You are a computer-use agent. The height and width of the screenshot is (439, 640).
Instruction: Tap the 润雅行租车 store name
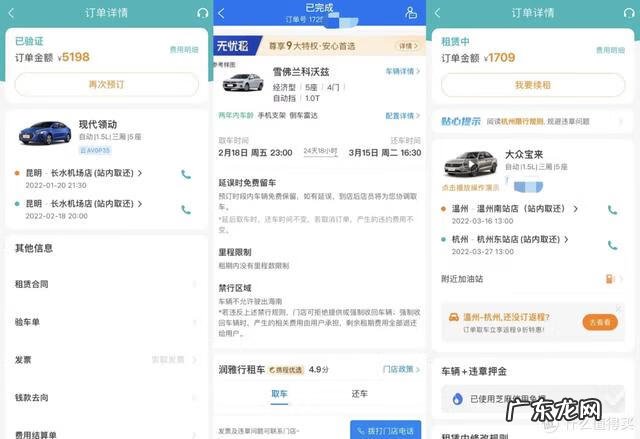coord(242,370)
